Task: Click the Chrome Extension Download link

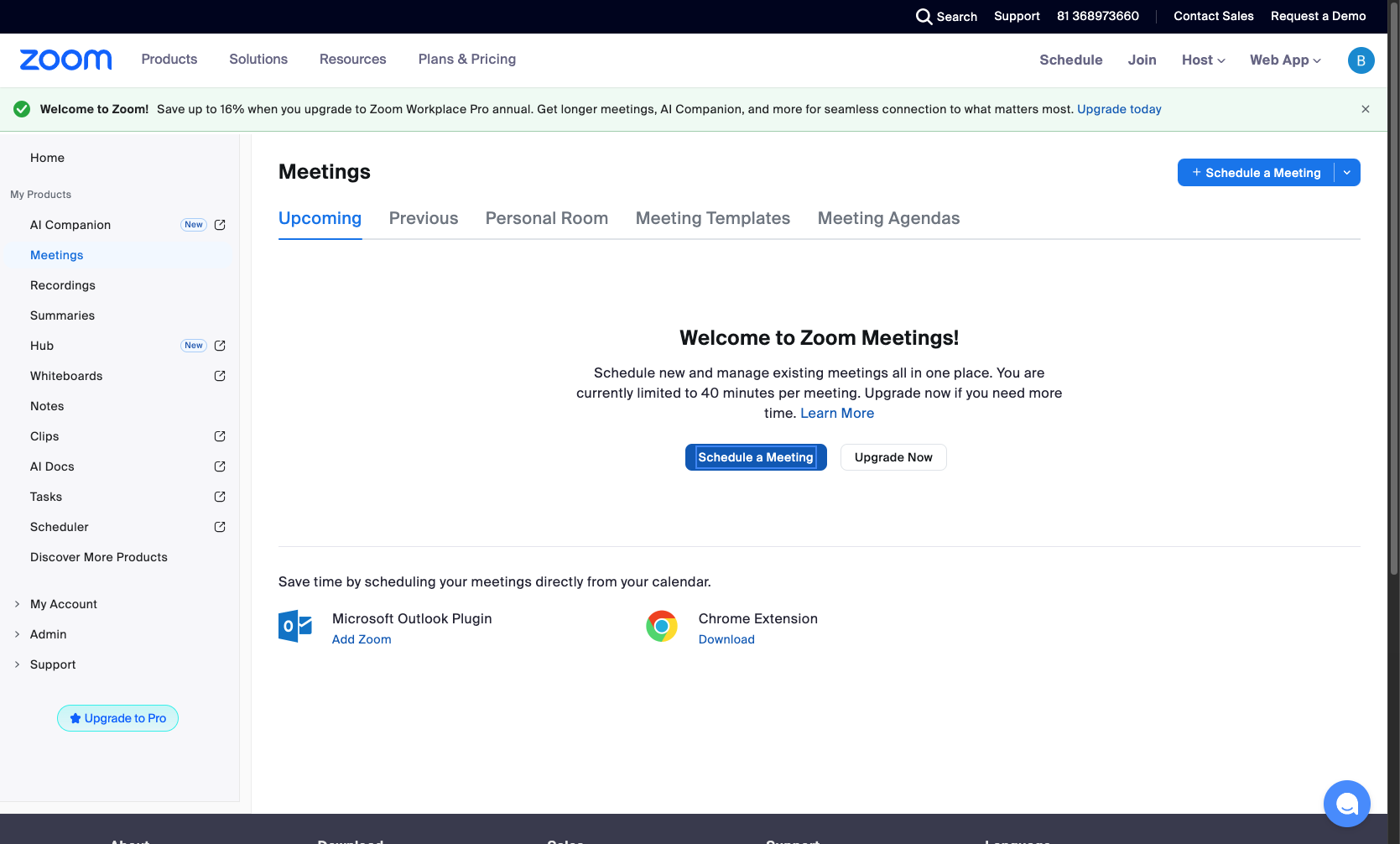Action: (x=726, y=639)
